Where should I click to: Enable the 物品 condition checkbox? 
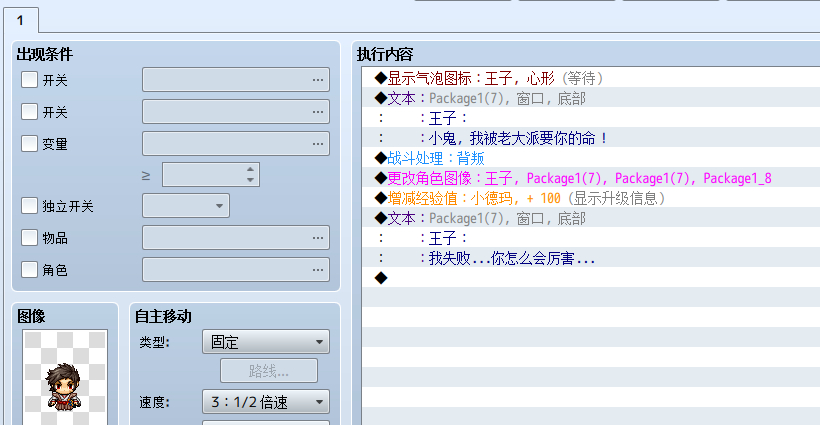point(29,238)
